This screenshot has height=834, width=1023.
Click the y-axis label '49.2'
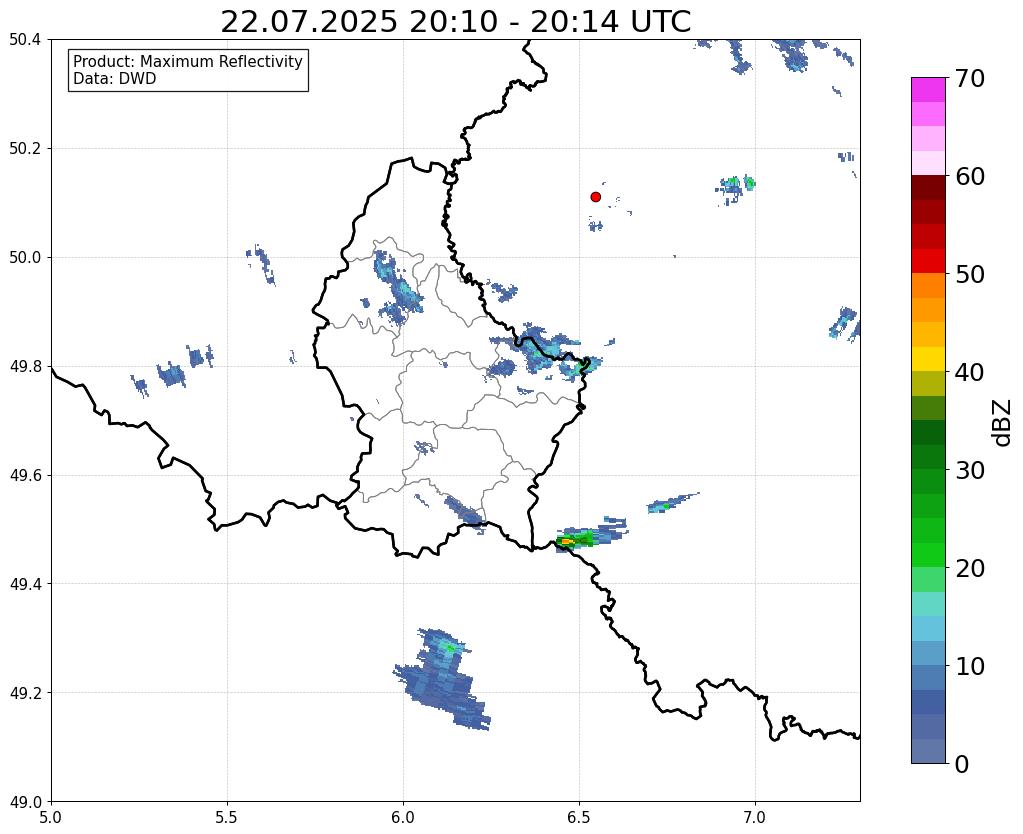(25, 693)
